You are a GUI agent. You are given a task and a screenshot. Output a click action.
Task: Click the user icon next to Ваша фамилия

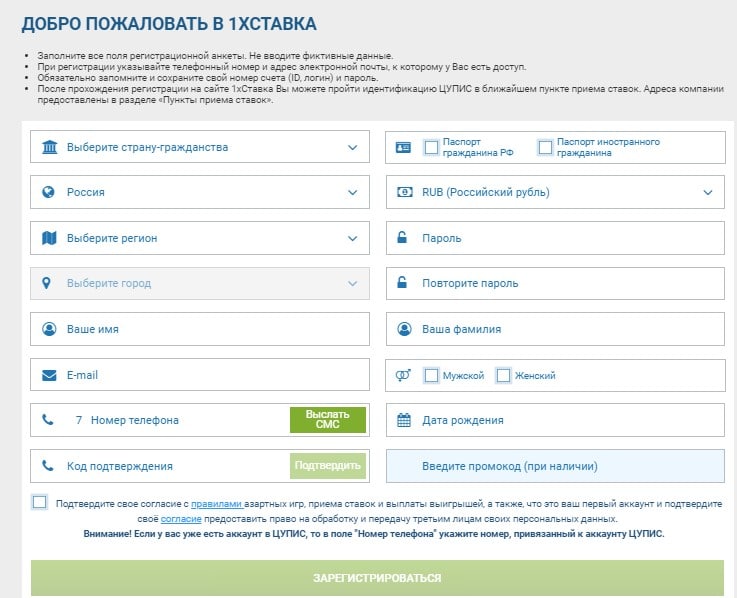[x=404, y=329]
